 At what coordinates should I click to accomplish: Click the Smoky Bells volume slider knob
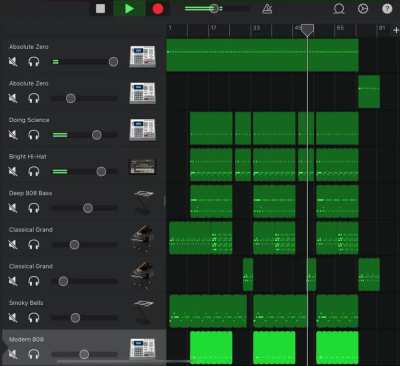tap(75, 318)
